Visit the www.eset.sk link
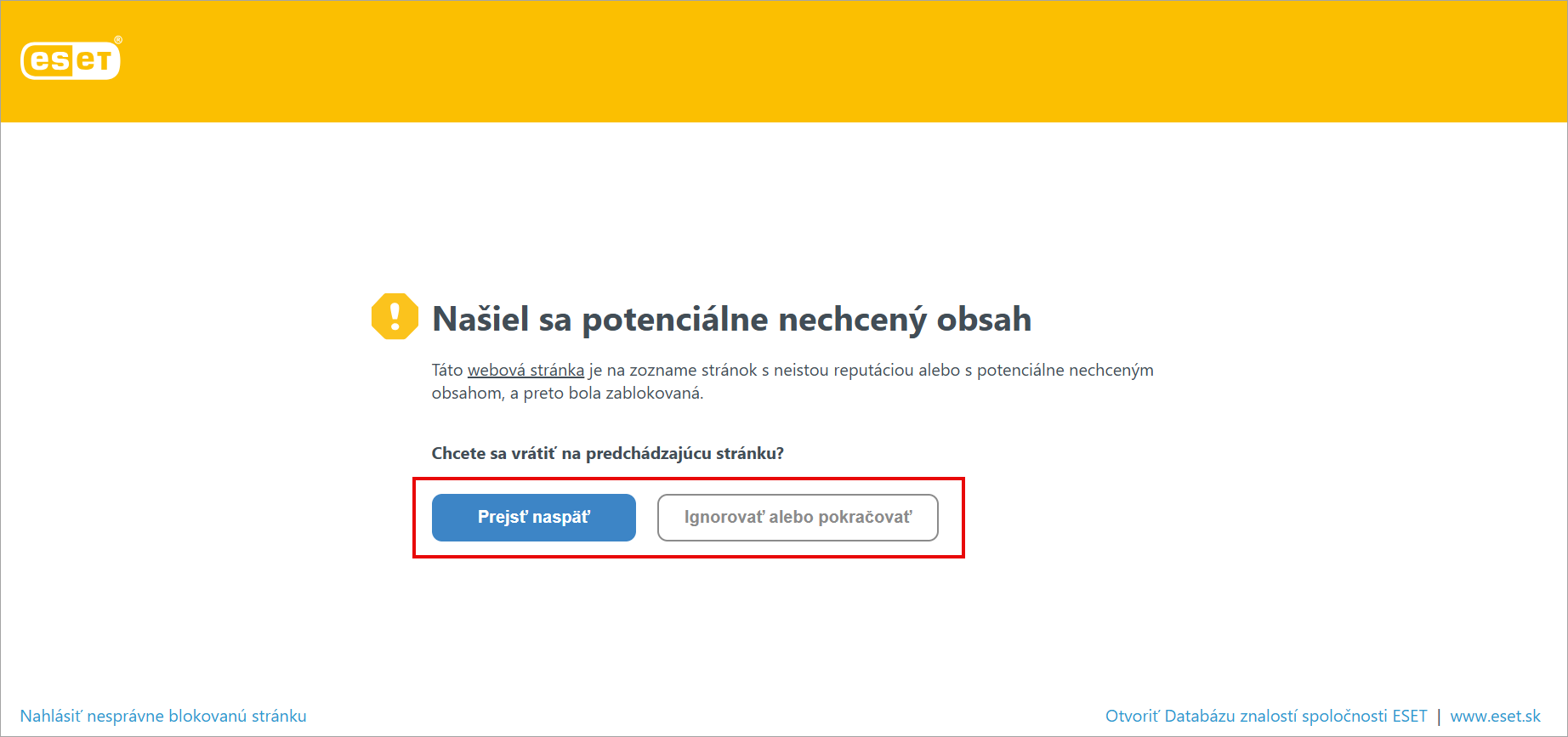The height and width of the screenshot is (737, 1568). click(x=1495, y=716)
